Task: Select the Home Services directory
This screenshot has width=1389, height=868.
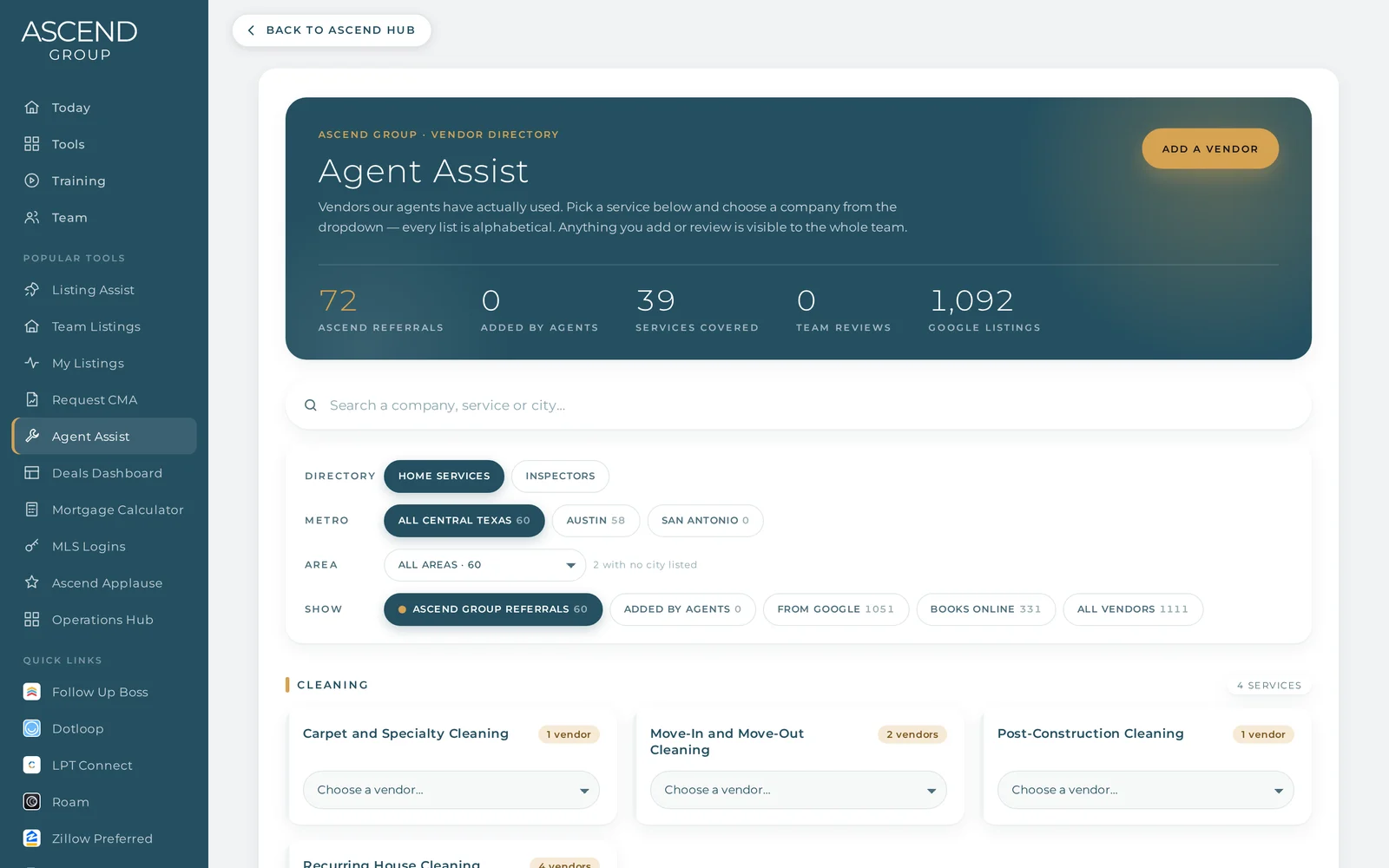Action: click(444, 476)
